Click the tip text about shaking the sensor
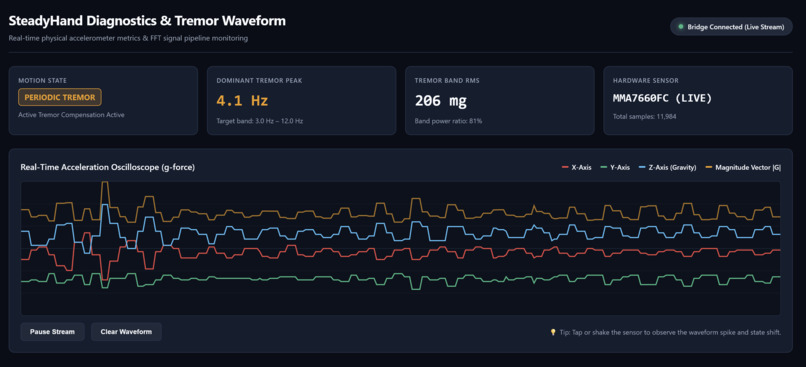Screen dimensions: 806x367 click(670, 333)
